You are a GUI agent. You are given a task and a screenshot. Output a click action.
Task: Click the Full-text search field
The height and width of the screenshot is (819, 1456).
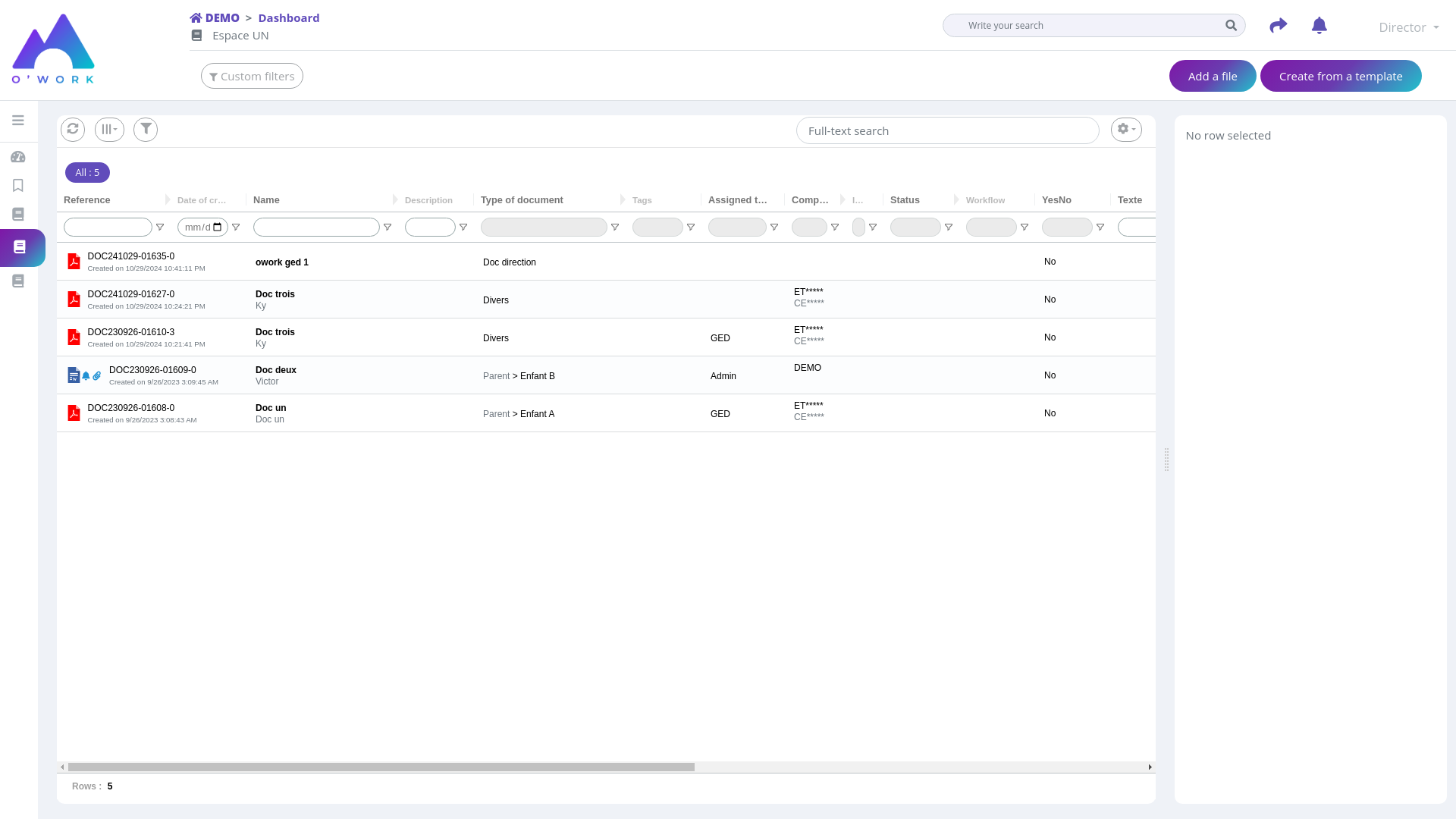[947, 131]
